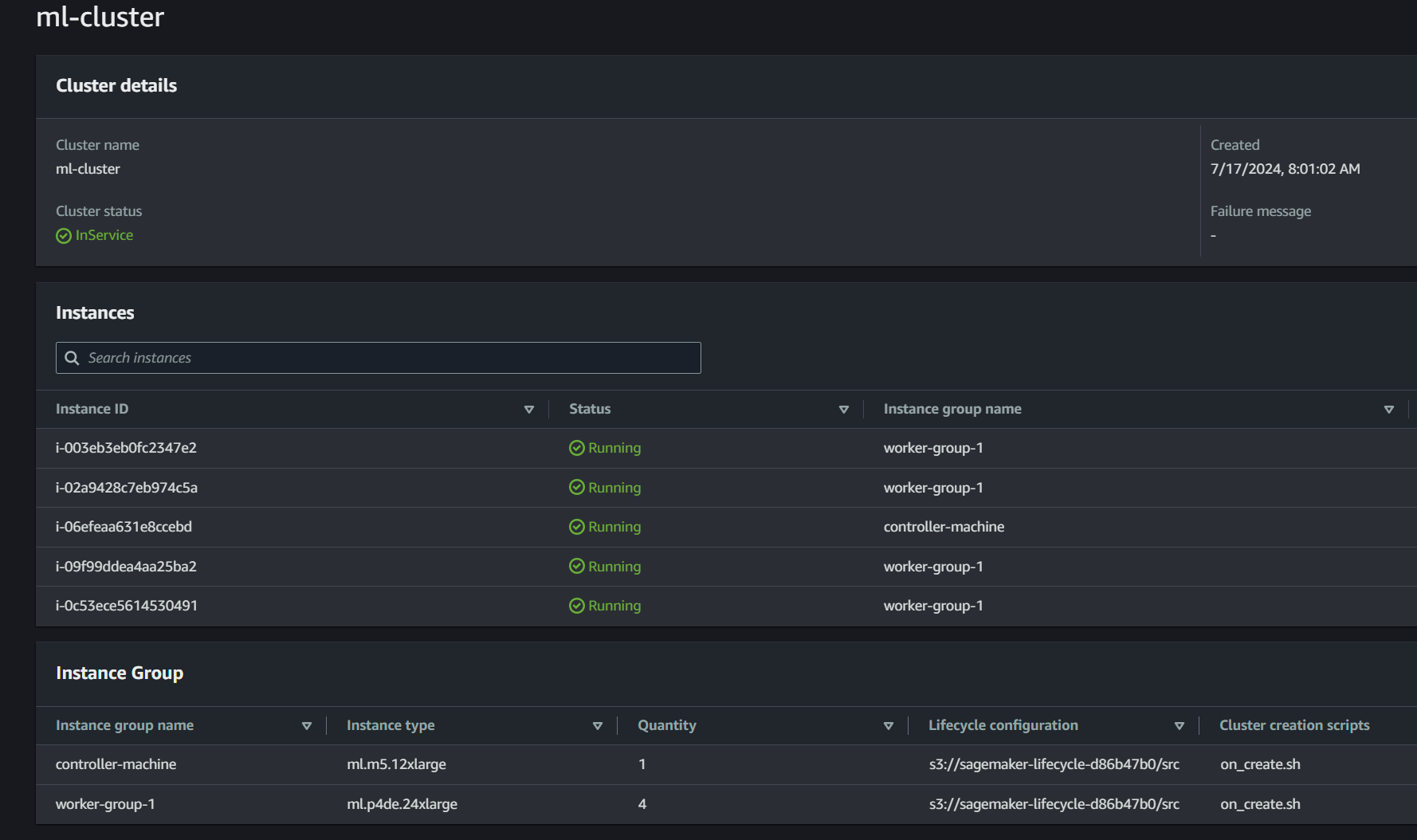Image resolution: width=1417 pixels, height=840 pixels.
Task: Sort Instance Group table by Quantity arrow
Action: click(888, 726)
